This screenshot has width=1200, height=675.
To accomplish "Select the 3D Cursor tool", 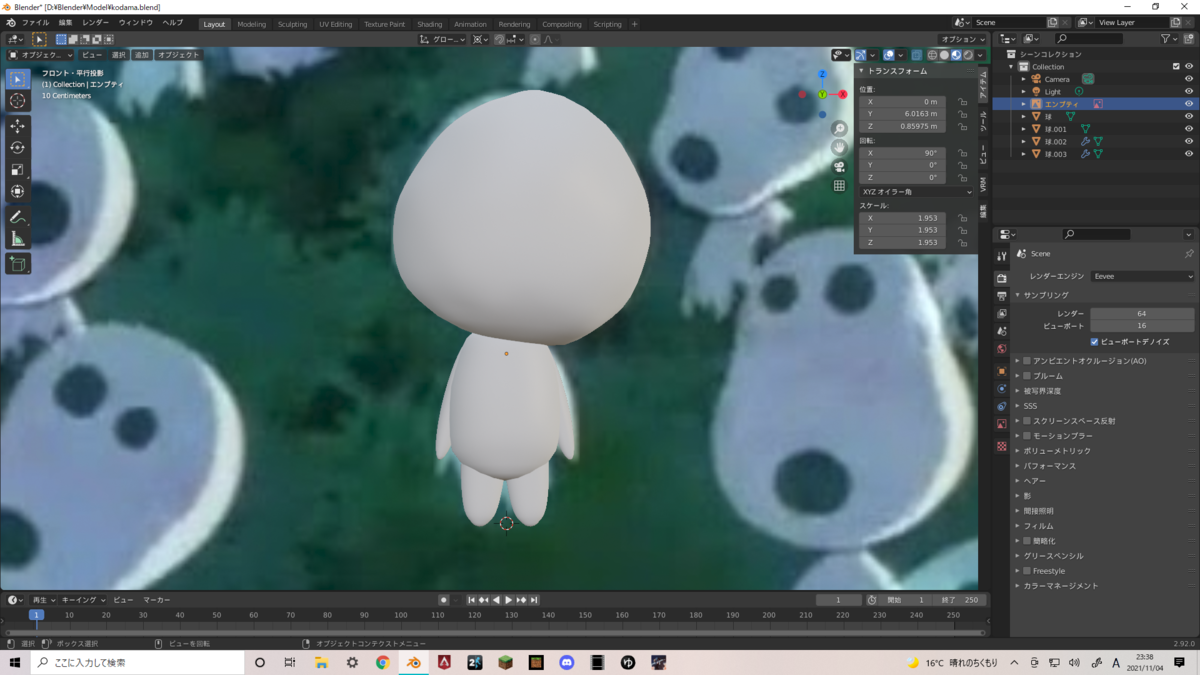I will click(x=18, y=101).
